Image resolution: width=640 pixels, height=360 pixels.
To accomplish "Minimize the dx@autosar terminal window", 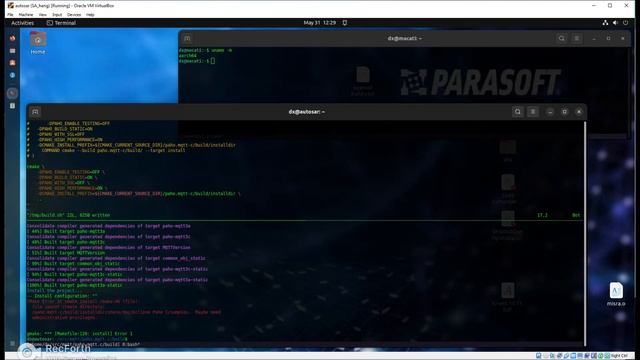I will (x=550, y=111).
